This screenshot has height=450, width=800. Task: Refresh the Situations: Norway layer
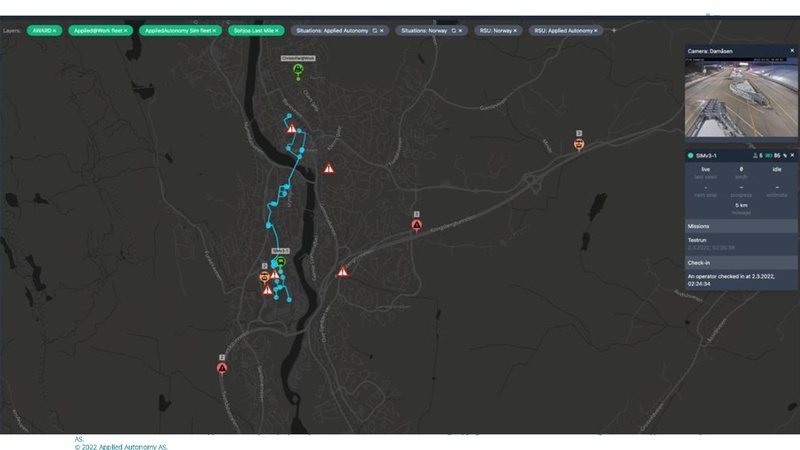point(453,31)
